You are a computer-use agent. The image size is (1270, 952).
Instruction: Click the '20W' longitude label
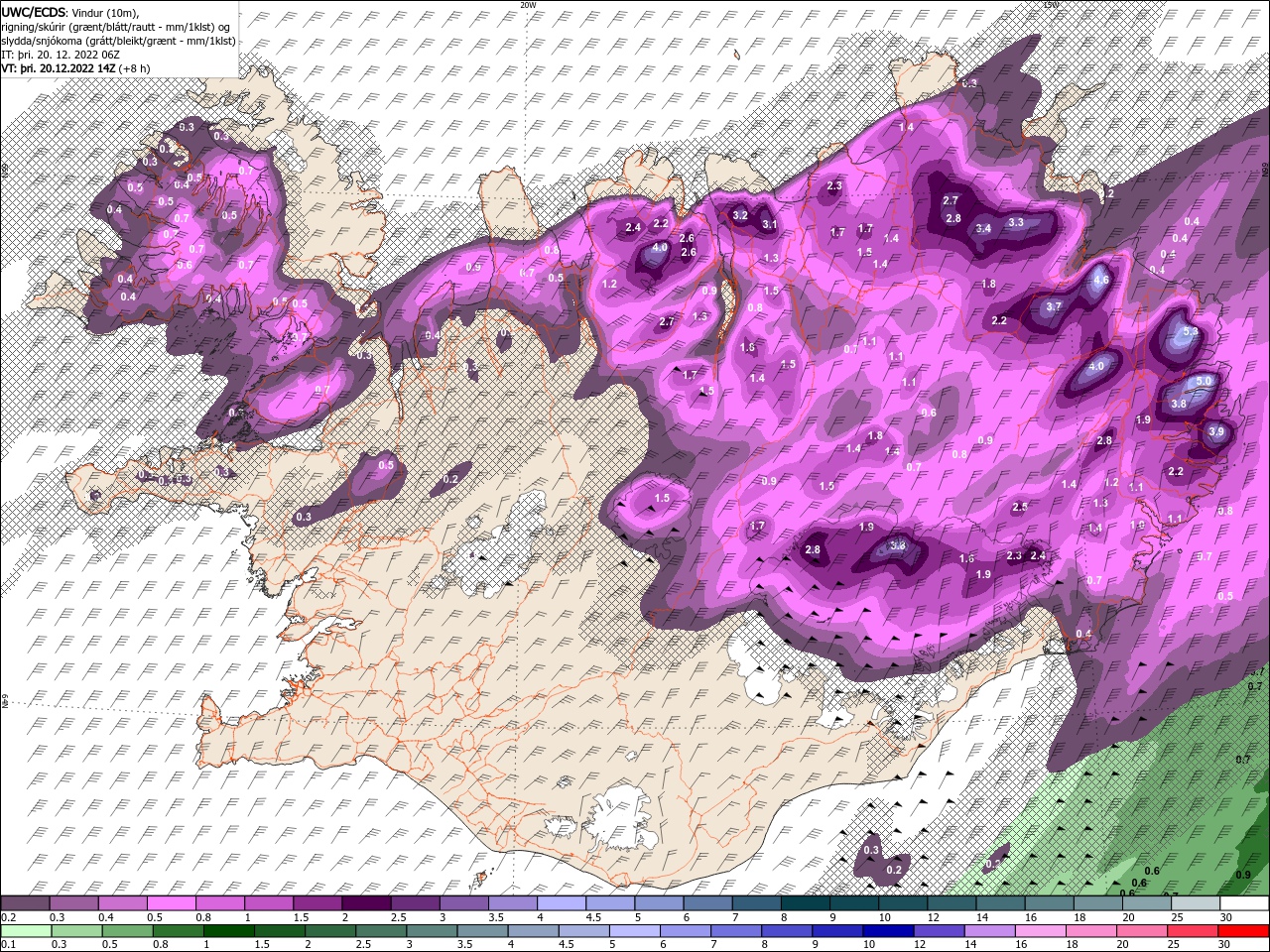[x=528, y=5]
